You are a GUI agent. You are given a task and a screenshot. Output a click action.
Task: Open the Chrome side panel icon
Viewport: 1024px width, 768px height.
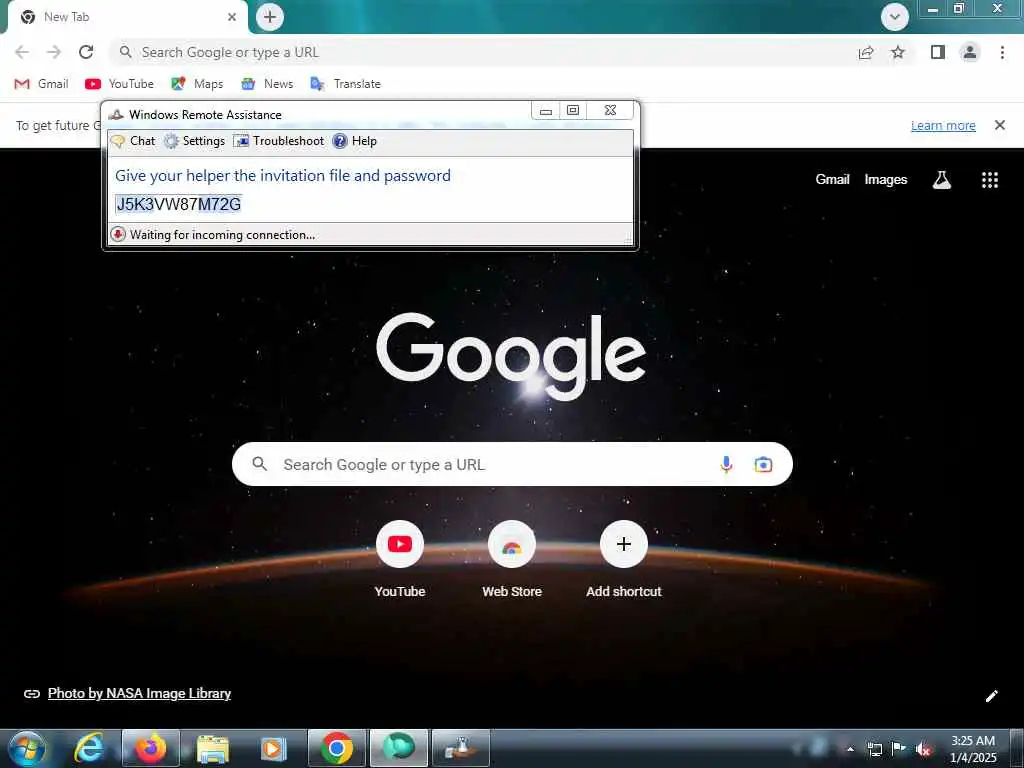[938, 52]
